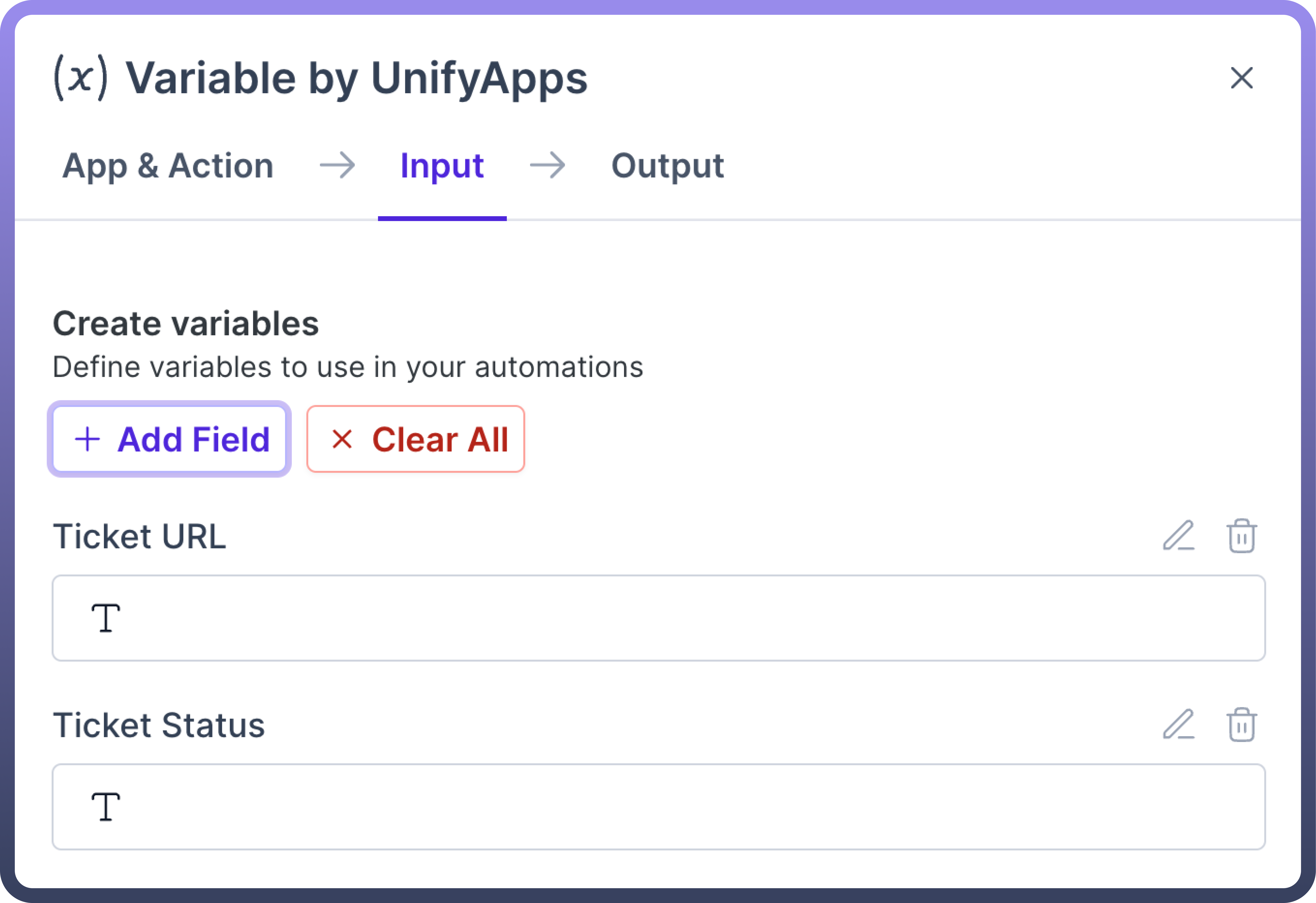This screenshot has width=1316, height=903.
Task: Switch to the App & Action tab
Action: pyautogui.click(x=168, y=166)
